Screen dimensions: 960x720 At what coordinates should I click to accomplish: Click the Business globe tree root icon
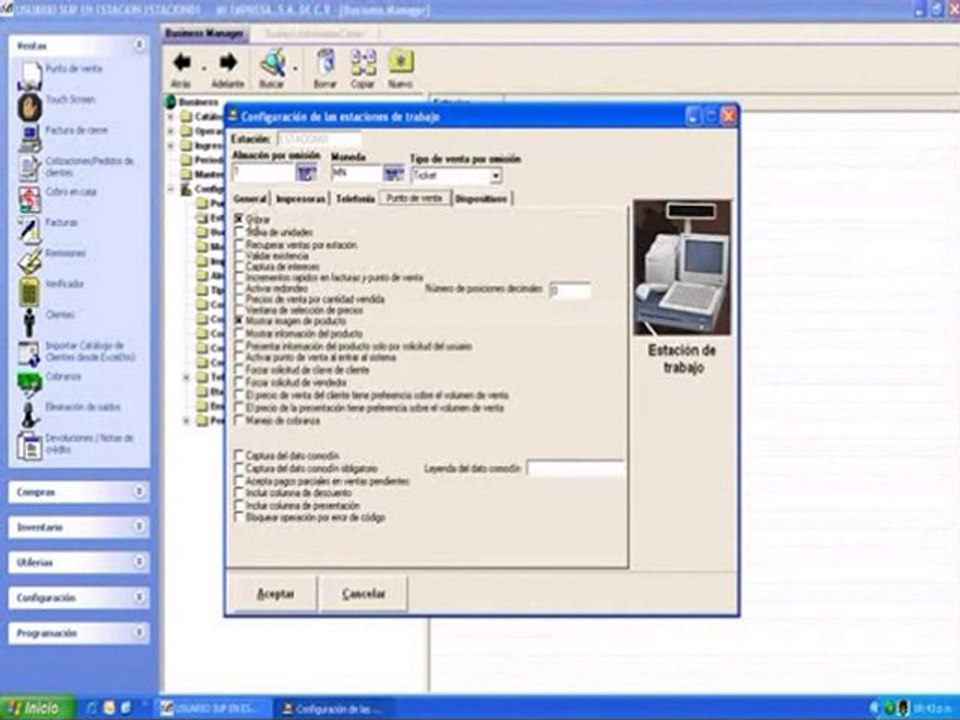tap(171, 102)
